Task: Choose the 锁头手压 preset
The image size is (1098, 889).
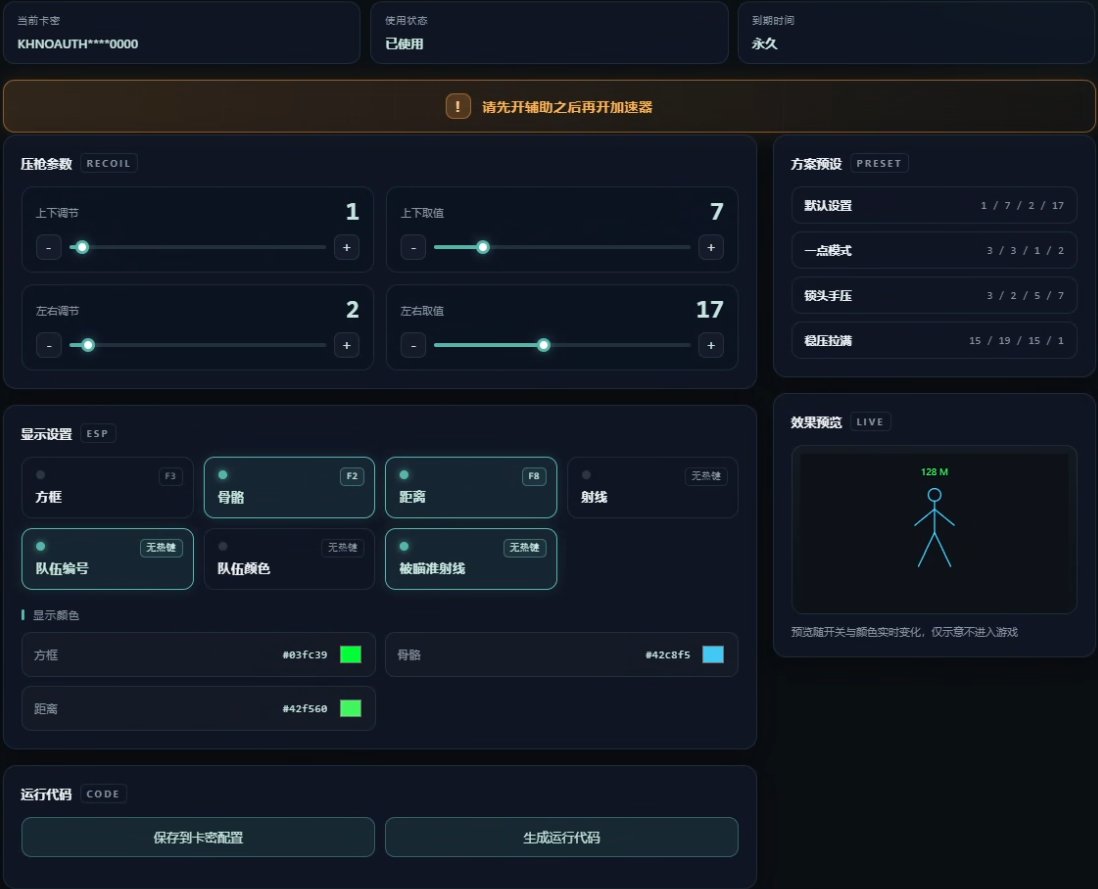Action: [933, 295]
